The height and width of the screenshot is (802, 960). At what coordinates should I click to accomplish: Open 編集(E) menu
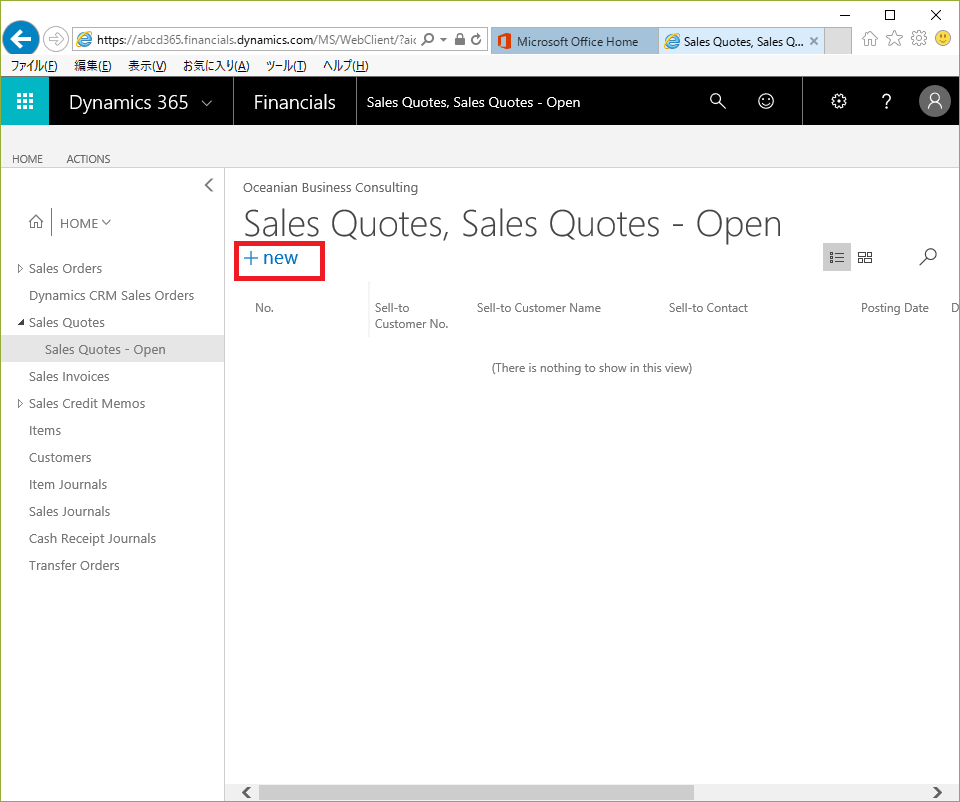(93, 66)
